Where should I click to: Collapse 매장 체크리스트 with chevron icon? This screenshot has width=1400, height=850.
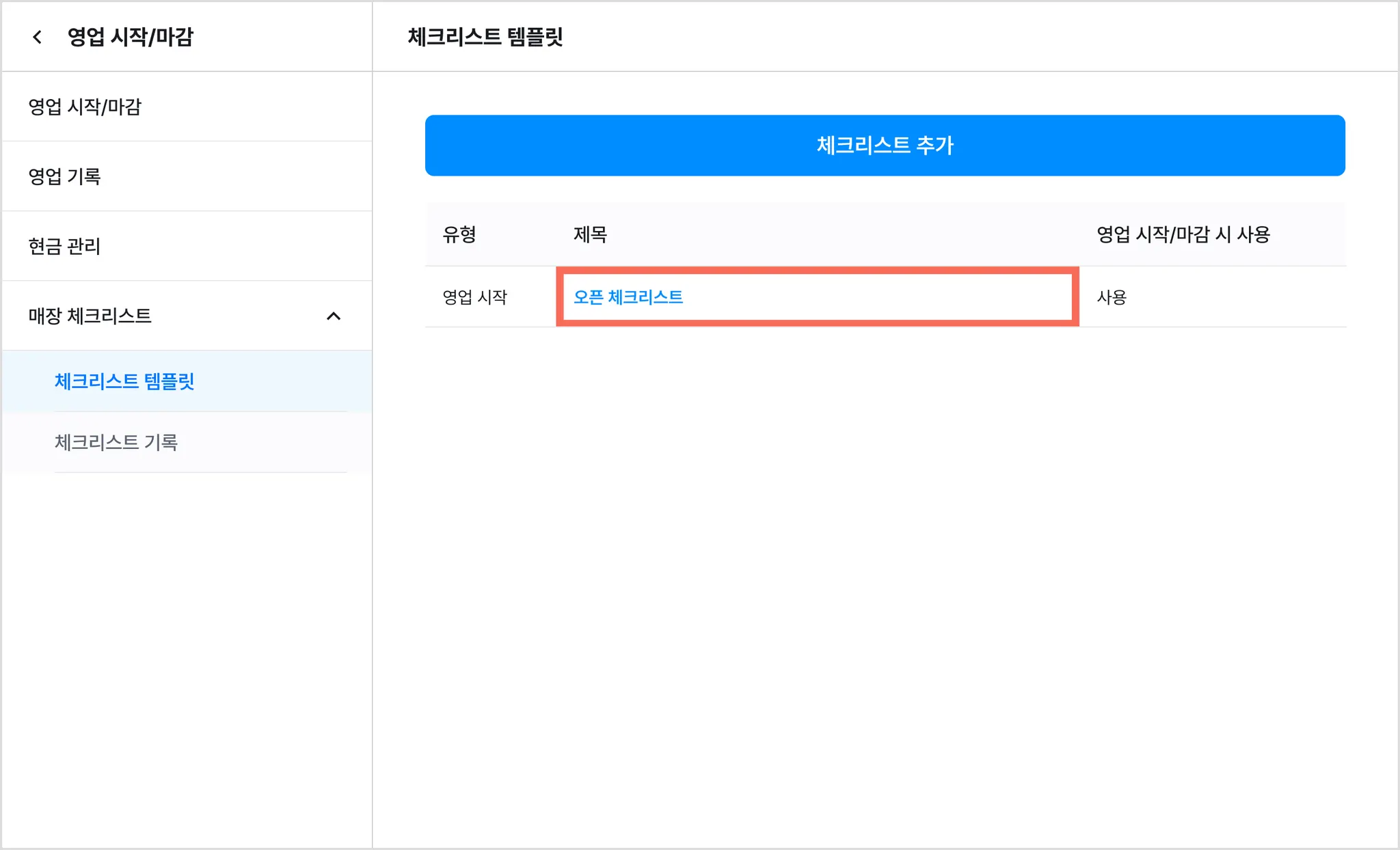pyautogui.click(x=334, y=316)
